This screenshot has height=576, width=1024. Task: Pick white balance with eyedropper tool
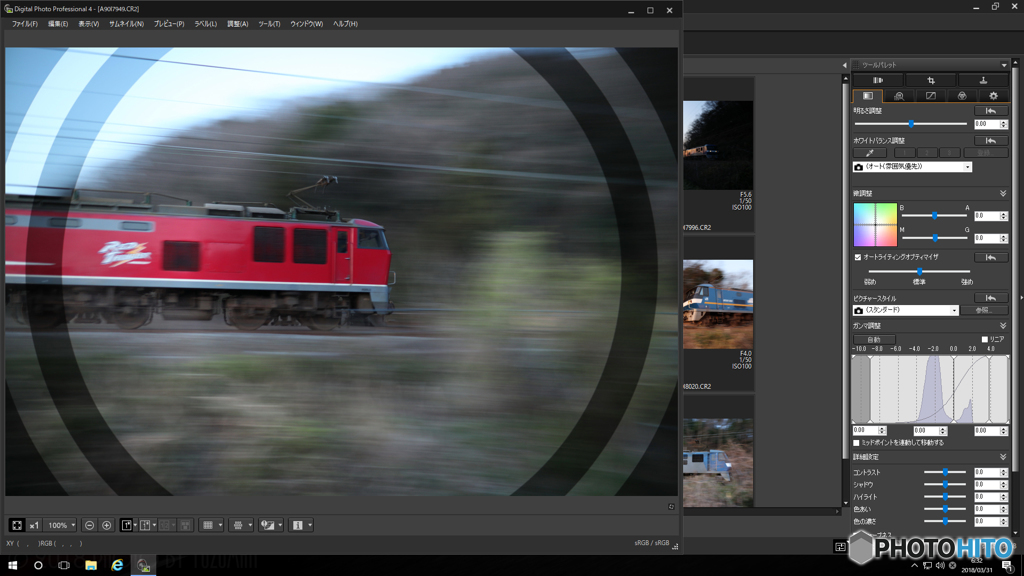coord(870,153)
